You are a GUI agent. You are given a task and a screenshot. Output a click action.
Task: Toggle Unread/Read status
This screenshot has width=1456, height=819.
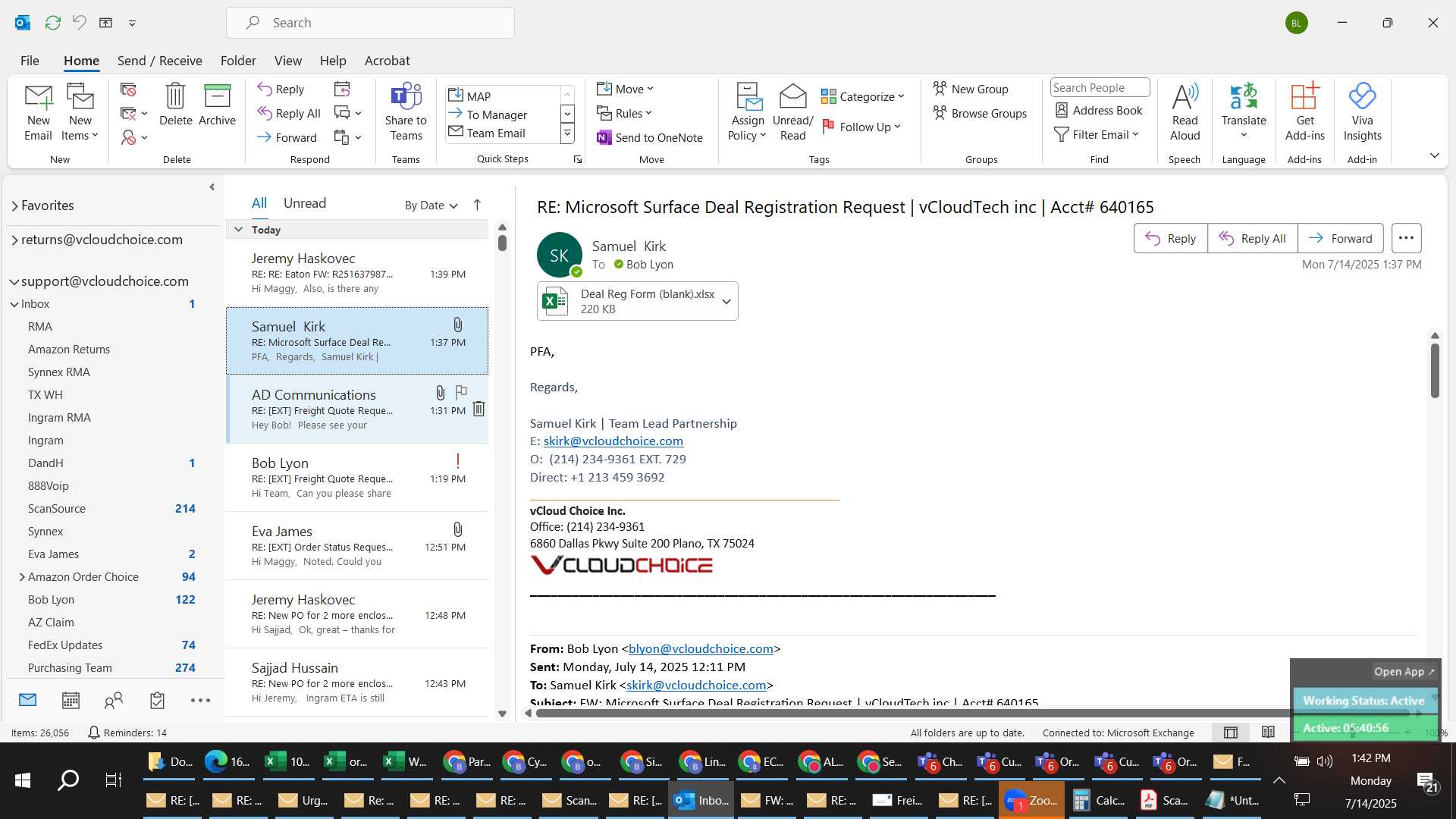[792, 112]
